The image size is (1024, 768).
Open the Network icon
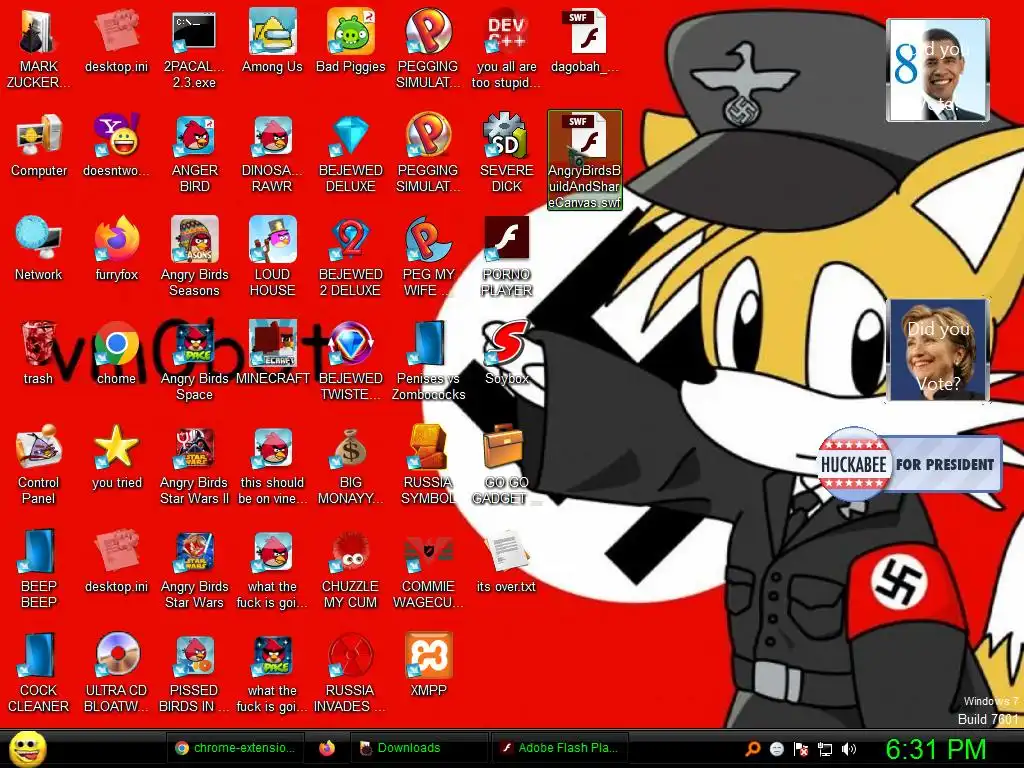point(39,249)
